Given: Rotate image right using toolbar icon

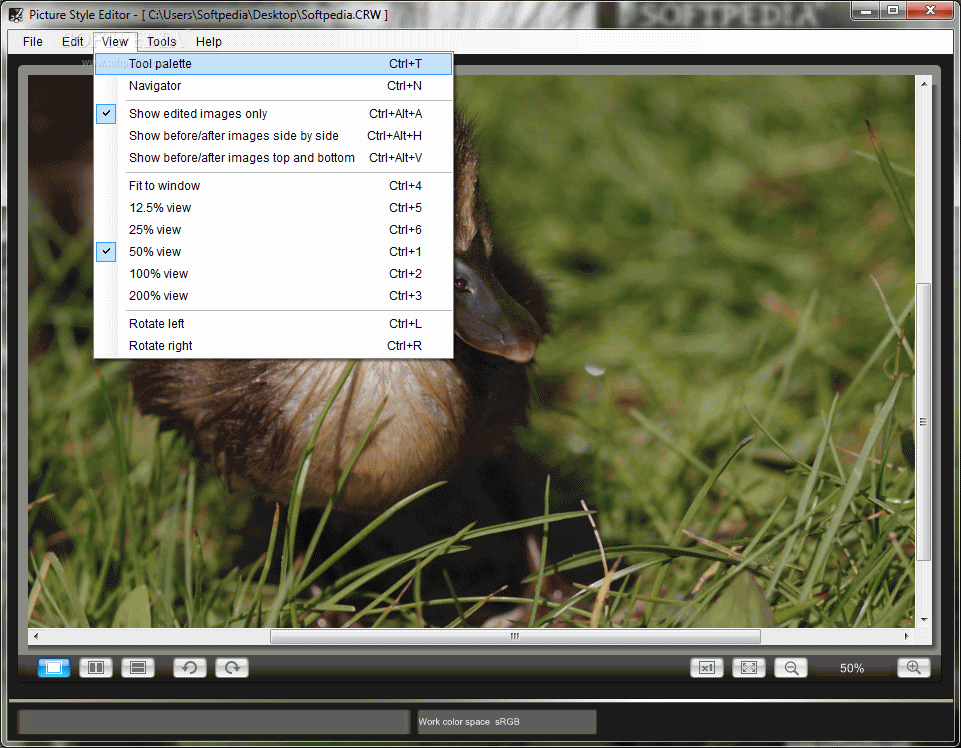Looking at the screenshot, I should point(232,667).
